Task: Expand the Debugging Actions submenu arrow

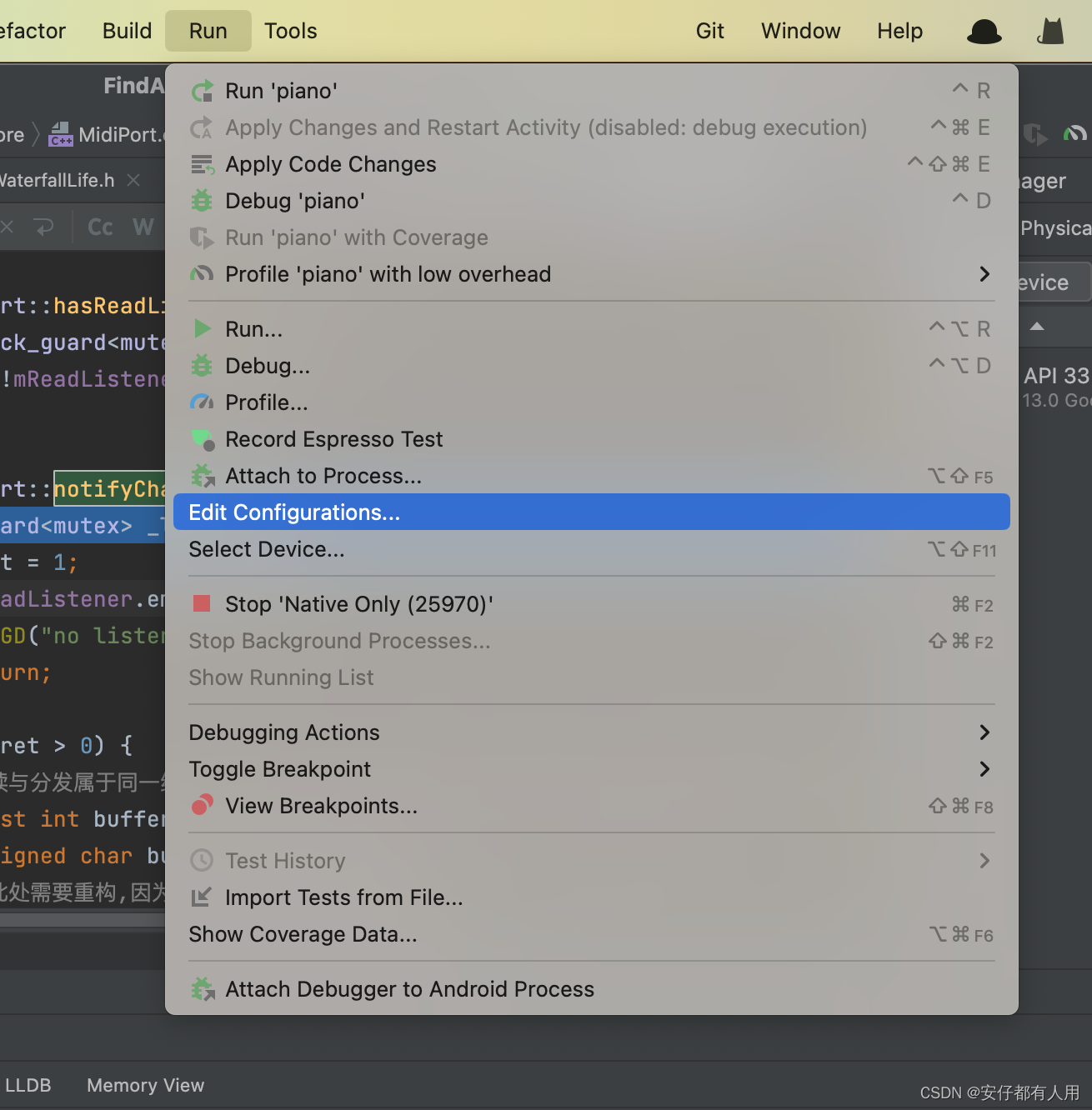Action: pyautogui.click(x=984, y=732)
